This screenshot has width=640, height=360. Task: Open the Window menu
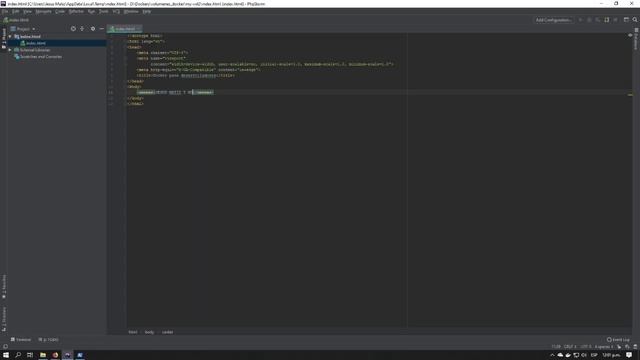tap(131, 11)
